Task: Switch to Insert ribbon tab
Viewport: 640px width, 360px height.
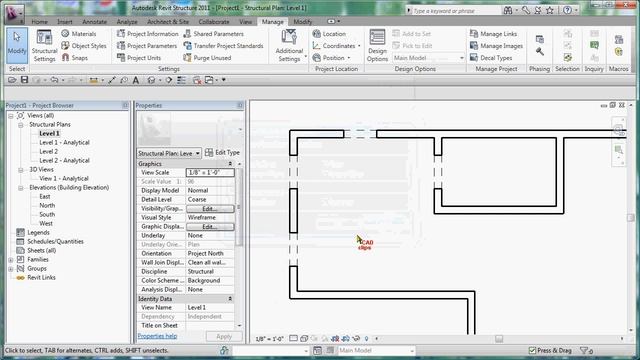Action: click(65, 22)
